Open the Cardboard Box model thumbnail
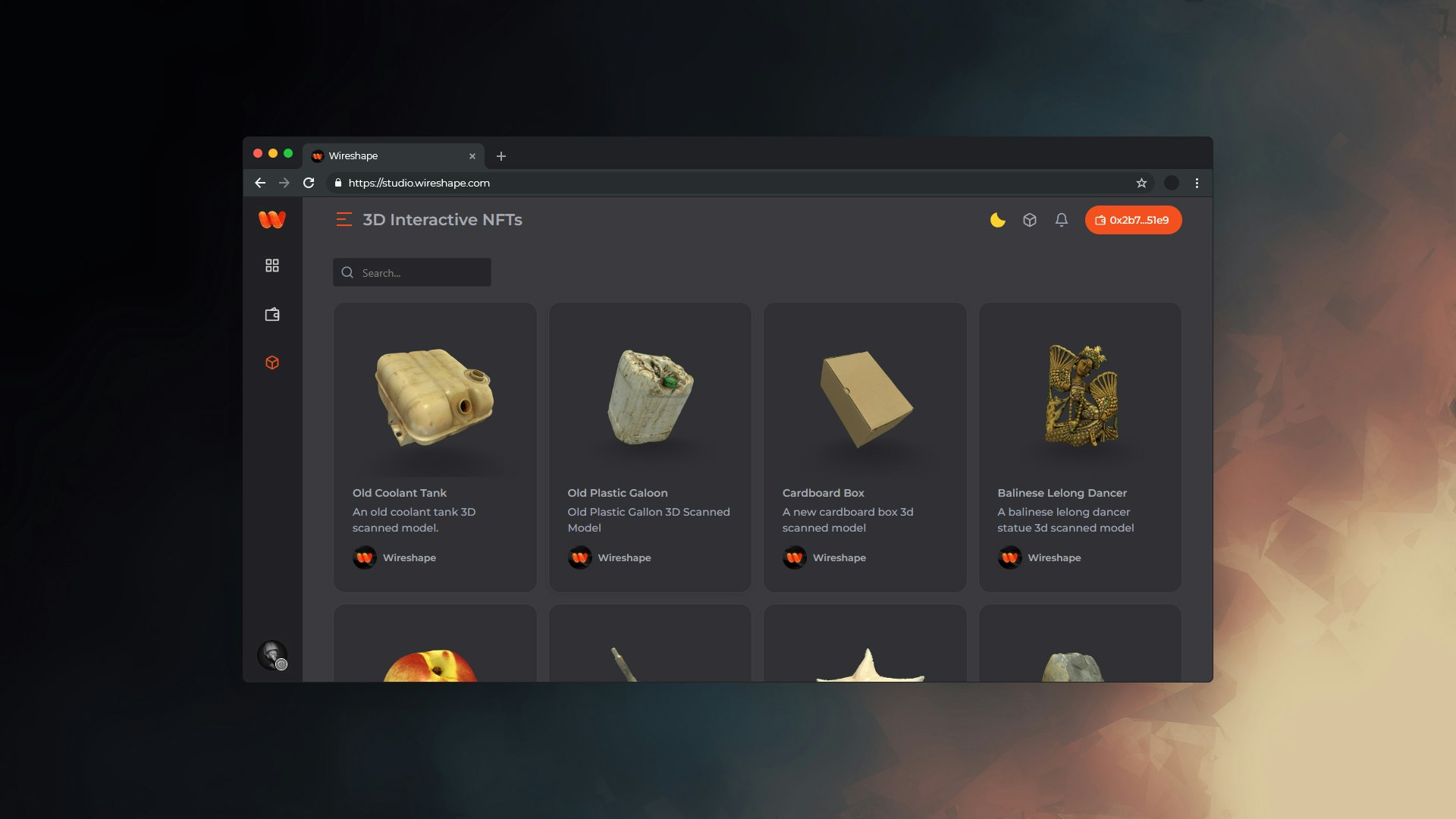The image size is (1456, 819). (x=866, y=398)
